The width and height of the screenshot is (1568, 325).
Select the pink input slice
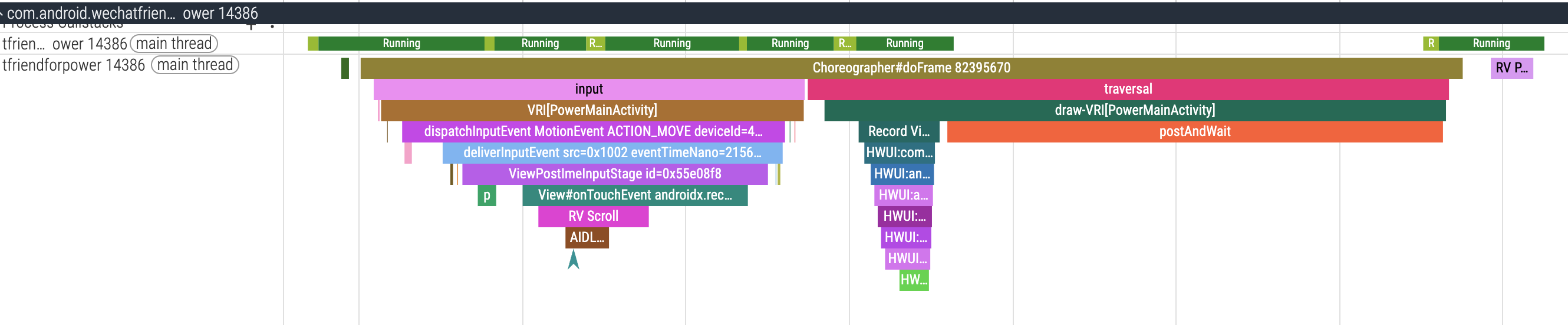pos(588,89)
